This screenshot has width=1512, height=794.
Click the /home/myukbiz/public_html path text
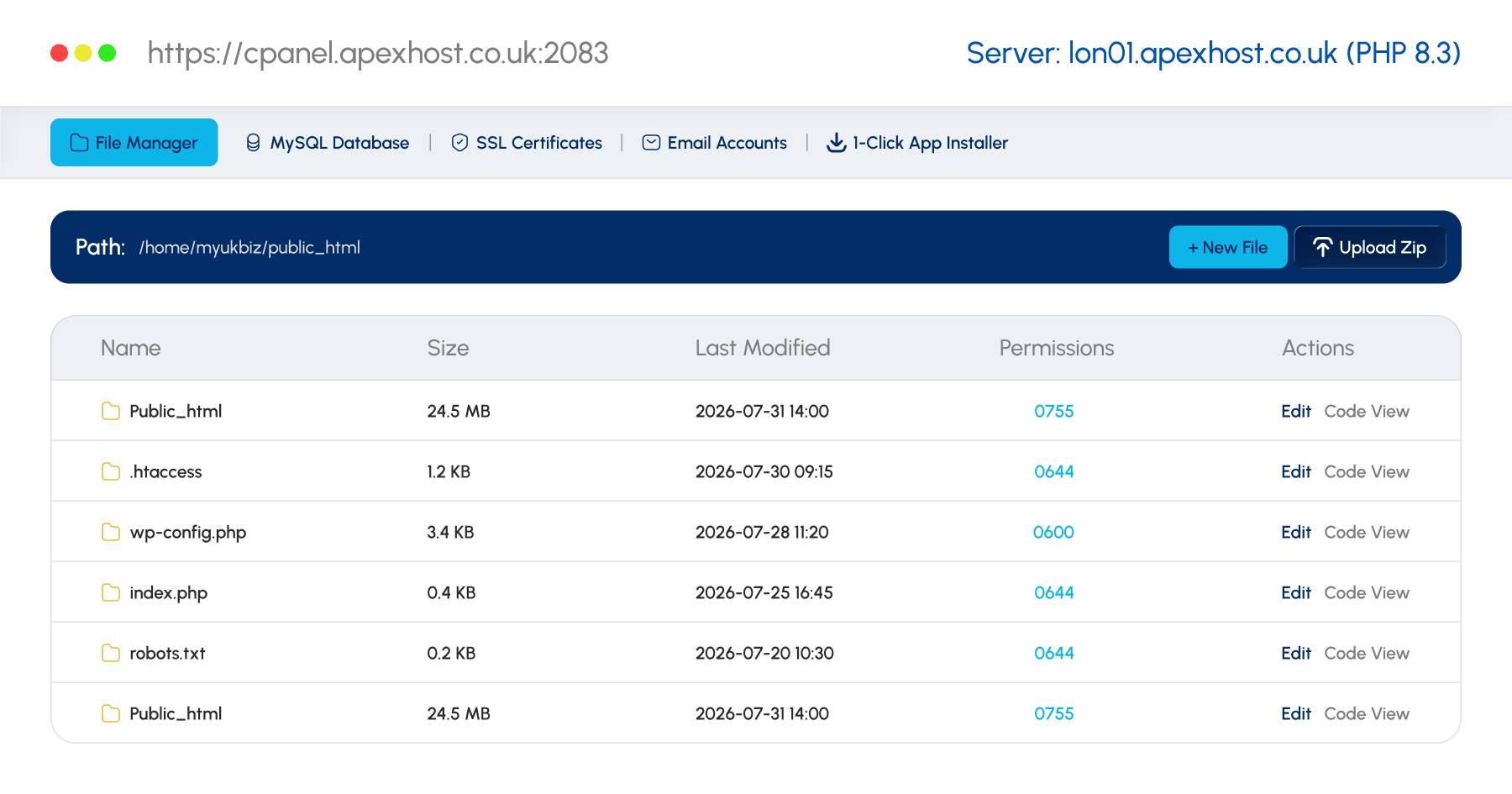tap(249, 248)
